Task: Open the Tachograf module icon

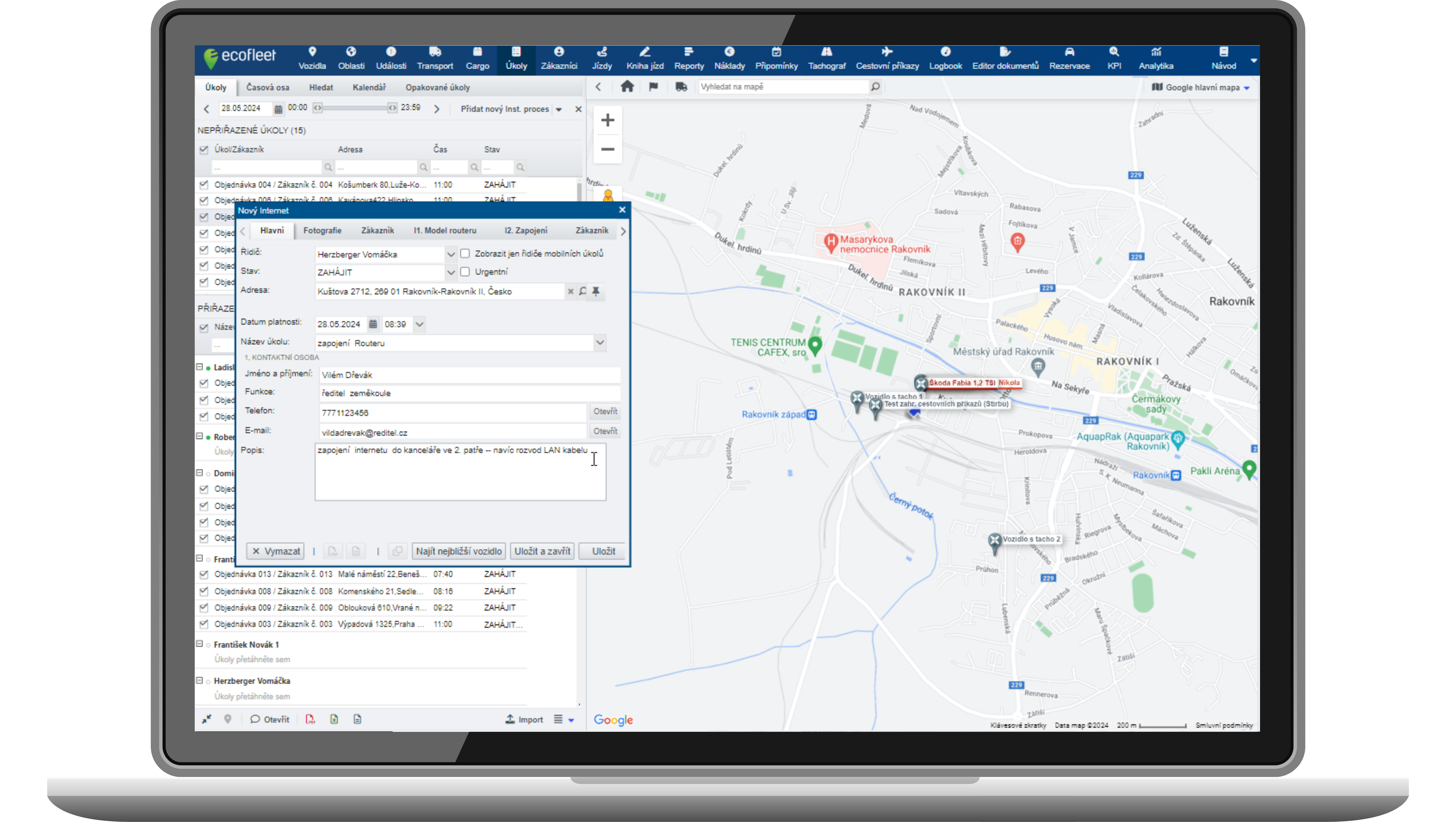Action: click(826, 52)
